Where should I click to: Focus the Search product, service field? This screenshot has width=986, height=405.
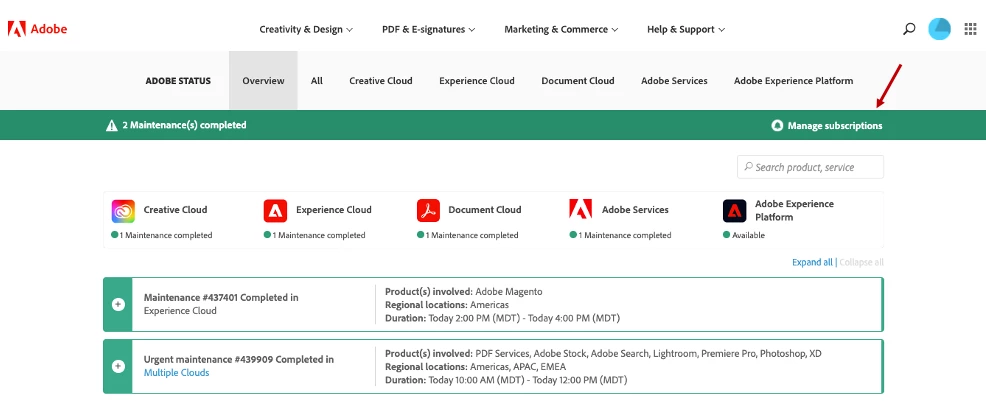tap(810, 167)
